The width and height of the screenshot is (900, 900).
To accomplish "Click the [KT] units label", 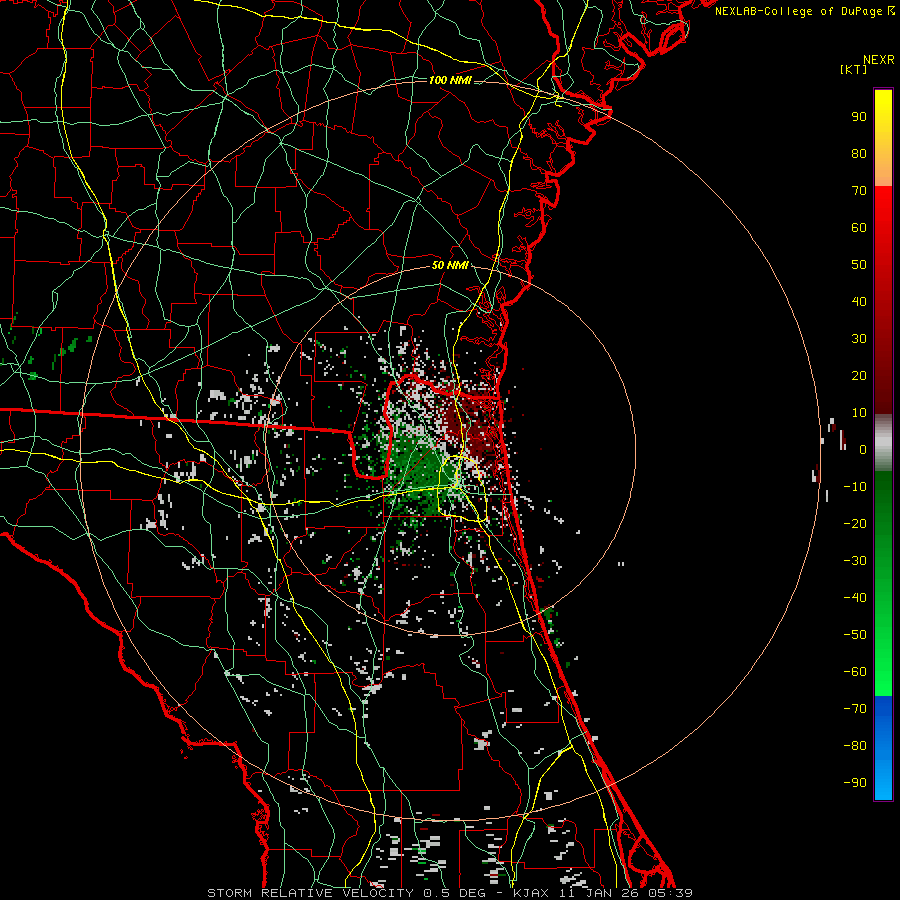I will (x=854, y=69).
